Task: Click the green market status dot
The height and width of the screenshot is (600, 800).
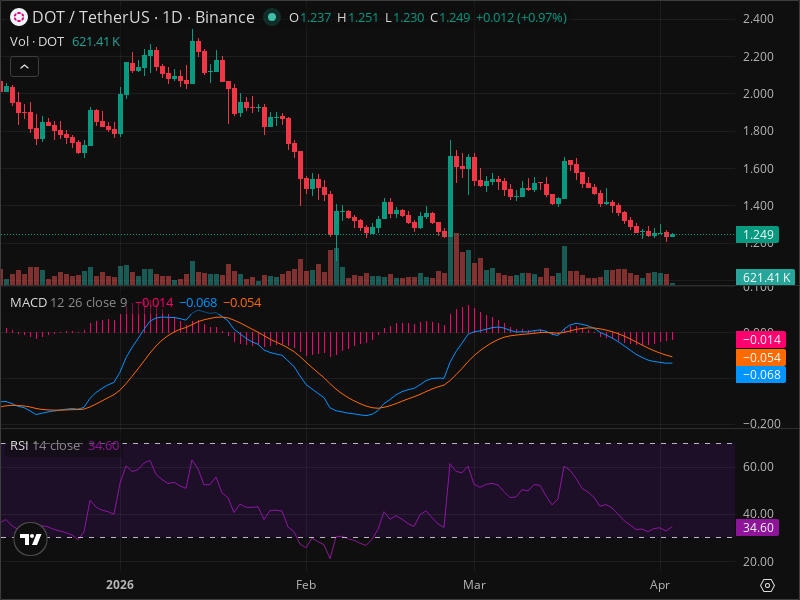Action: [x=272, y=18]
